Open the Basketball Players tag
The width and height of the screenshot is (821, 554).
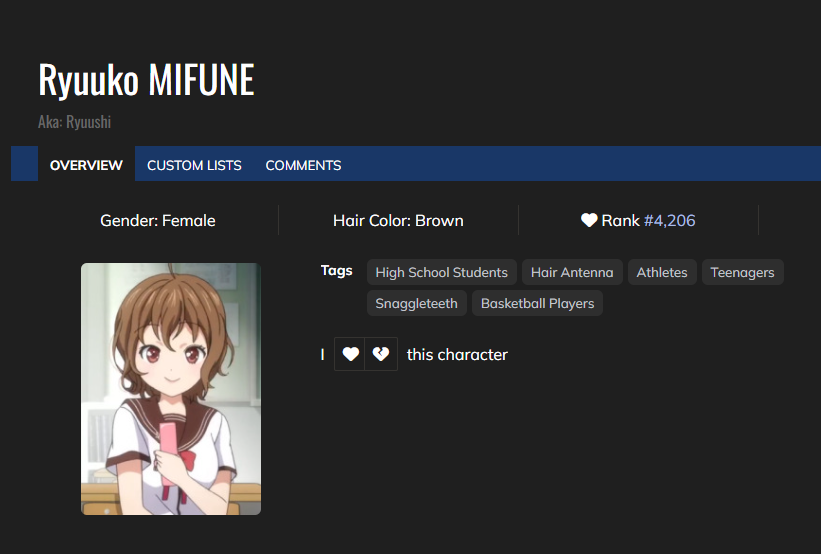click(x=537, y=303)
